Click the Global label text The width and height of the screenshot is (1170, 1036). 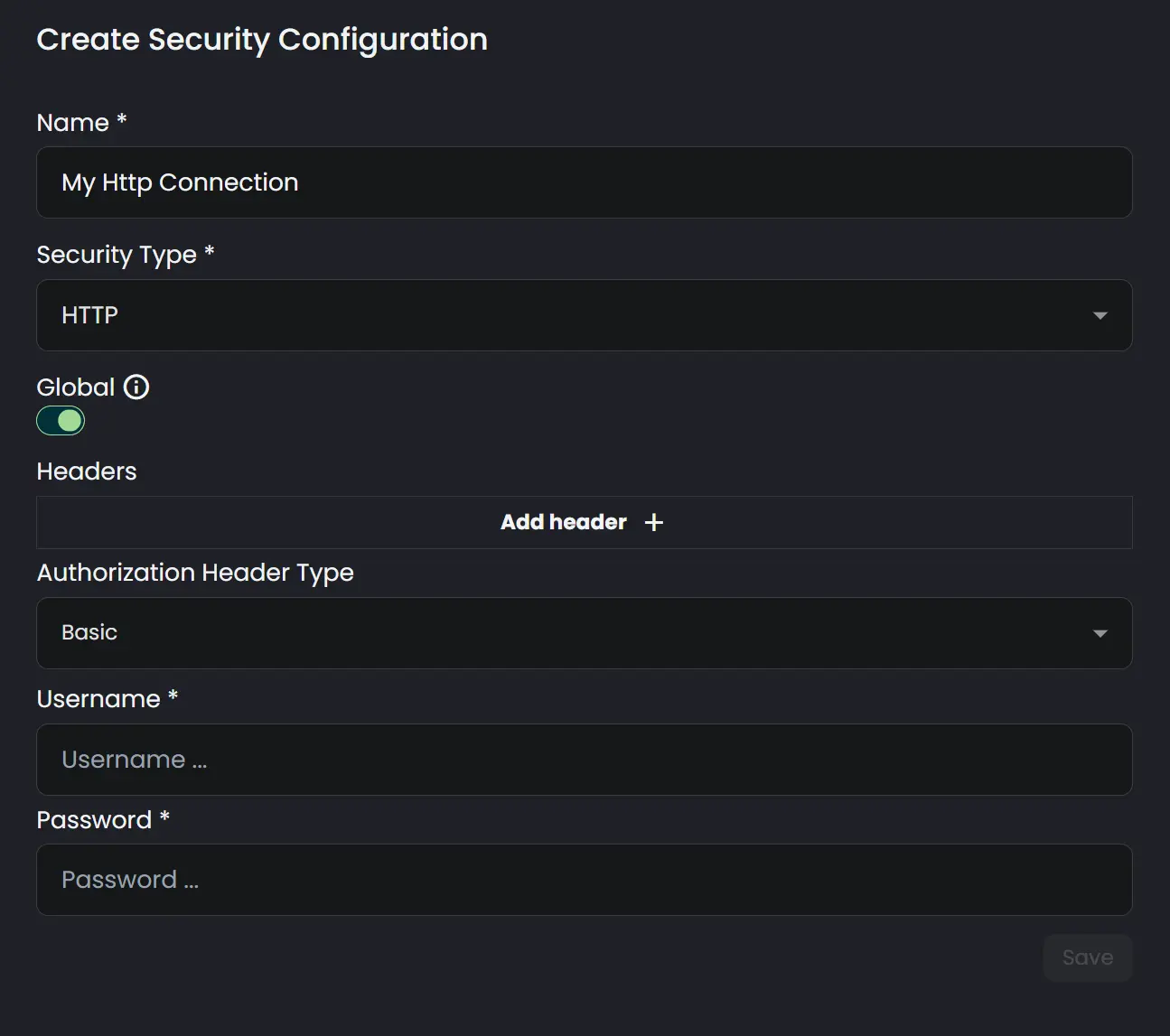(x=76, y=387)
